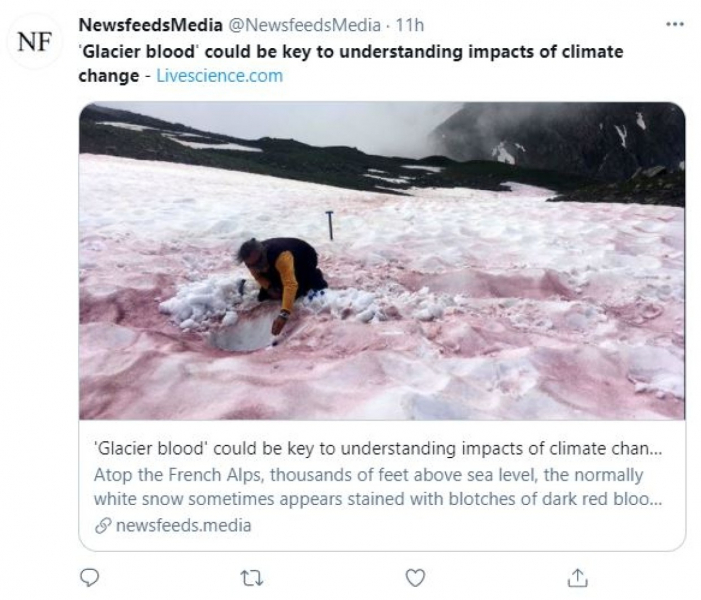Retweet the NewsfeedsMedia post
The height and width of the screenshot is (600, 701).
(x=252, y=577)
